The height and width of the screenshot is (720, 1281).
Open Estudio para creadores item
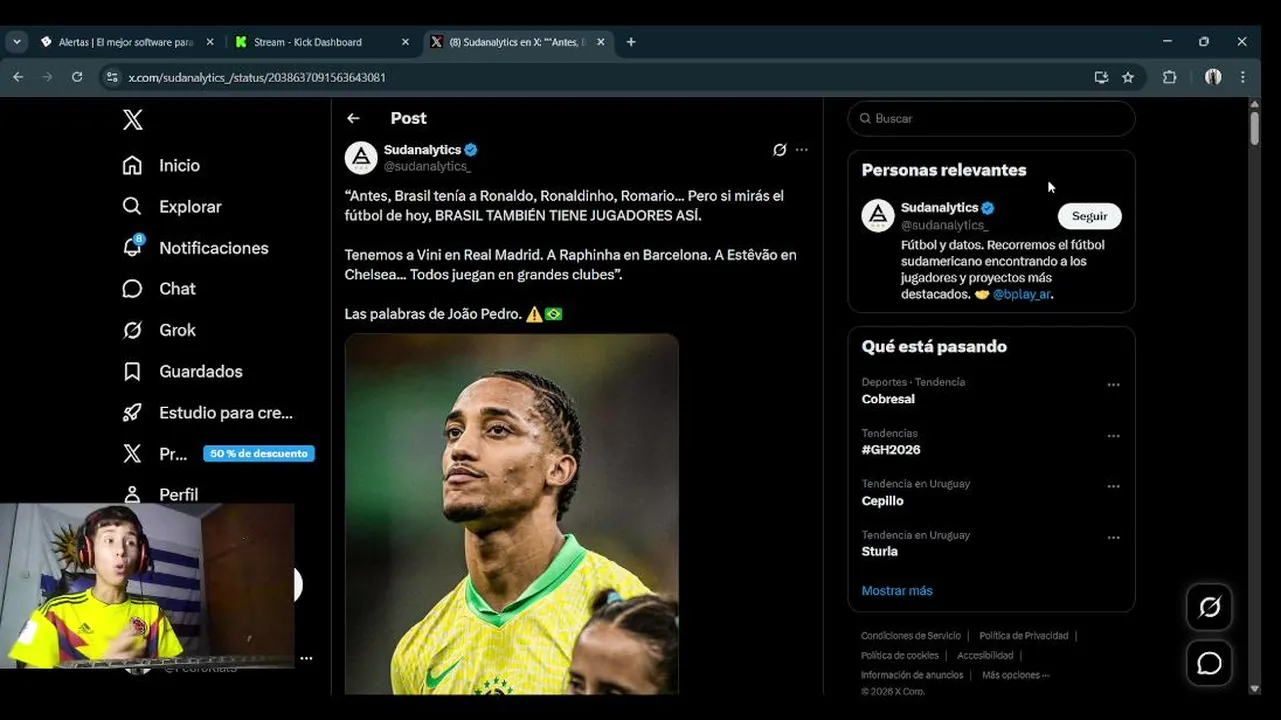pyautogui.click(x=207, y=412)
